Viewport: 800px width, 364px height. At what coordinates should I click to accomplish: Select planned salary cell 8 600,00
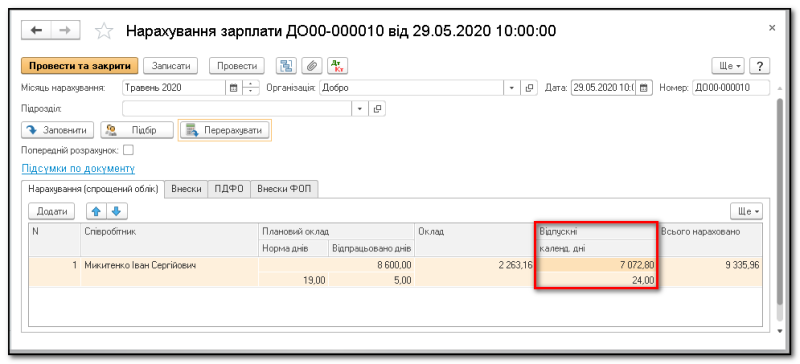click(x=337, y=265)
